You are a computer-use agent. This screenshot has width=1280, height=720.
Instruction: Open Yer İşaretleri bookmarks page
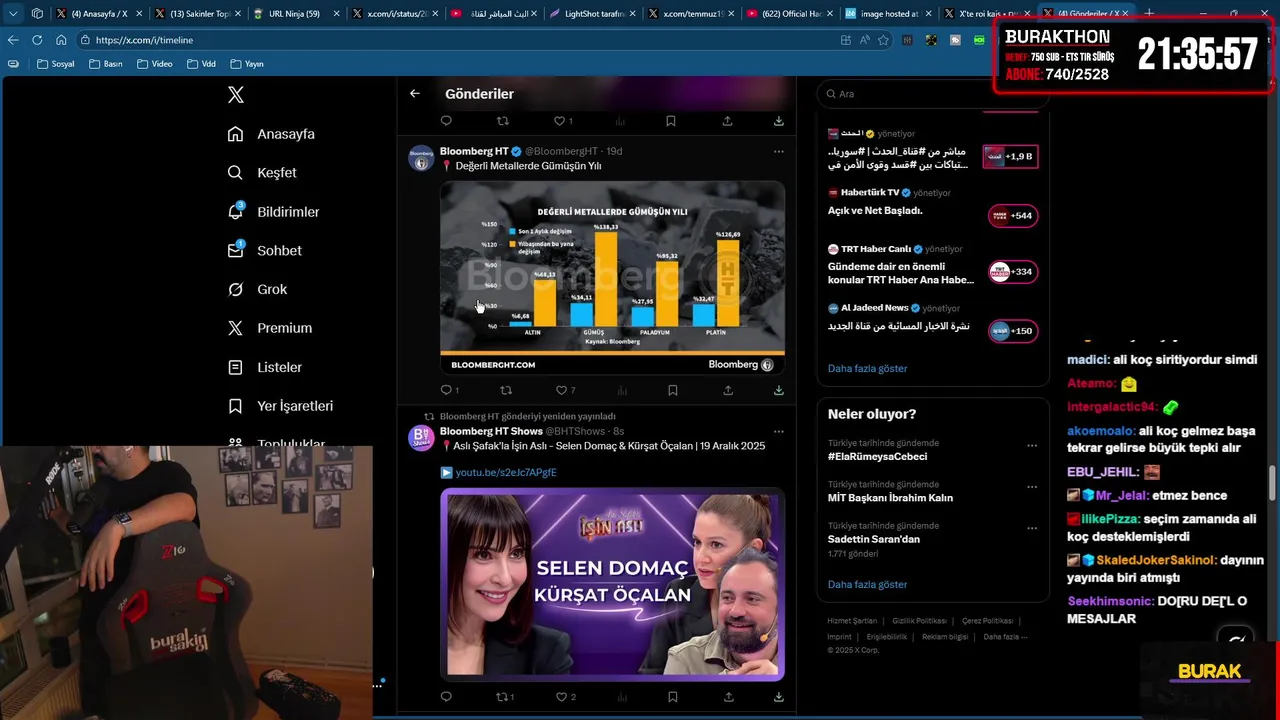pyautogui.click(x=280, y=406)
